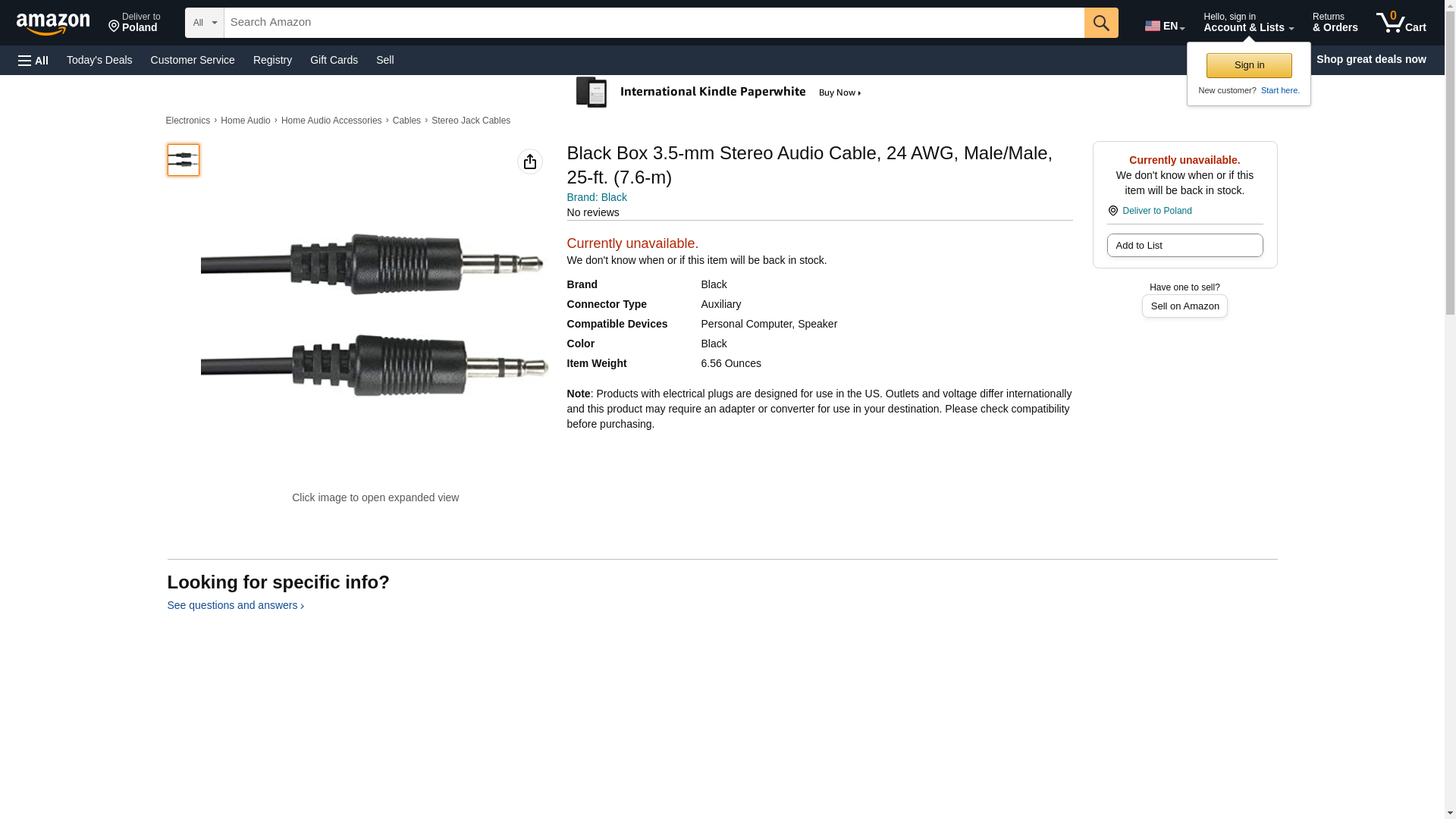The width and height of the screenshot is (1456, 819).
Task: Click the yellow Sign in button
Action: tap(1249, 65)
